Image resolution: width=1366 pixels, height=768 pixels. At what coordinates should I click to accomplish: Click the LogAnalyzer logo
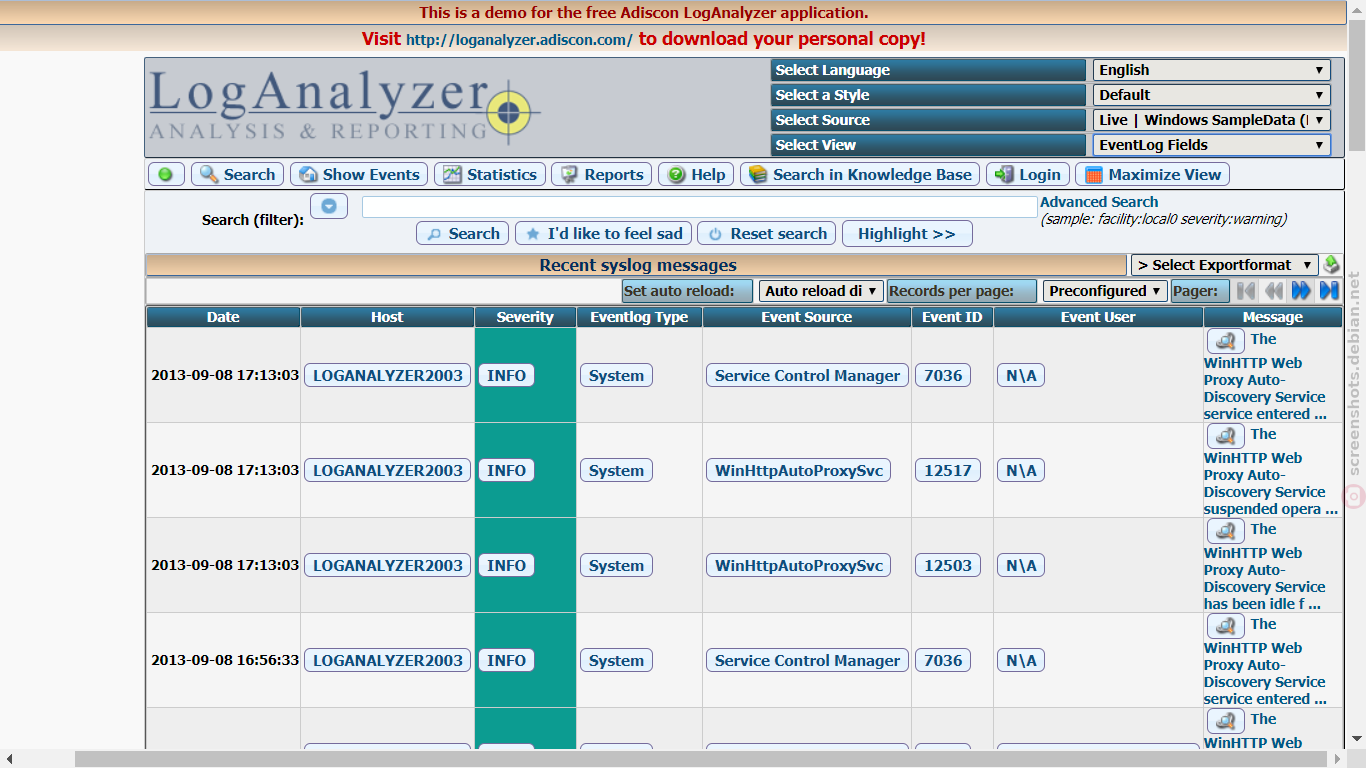346,106
